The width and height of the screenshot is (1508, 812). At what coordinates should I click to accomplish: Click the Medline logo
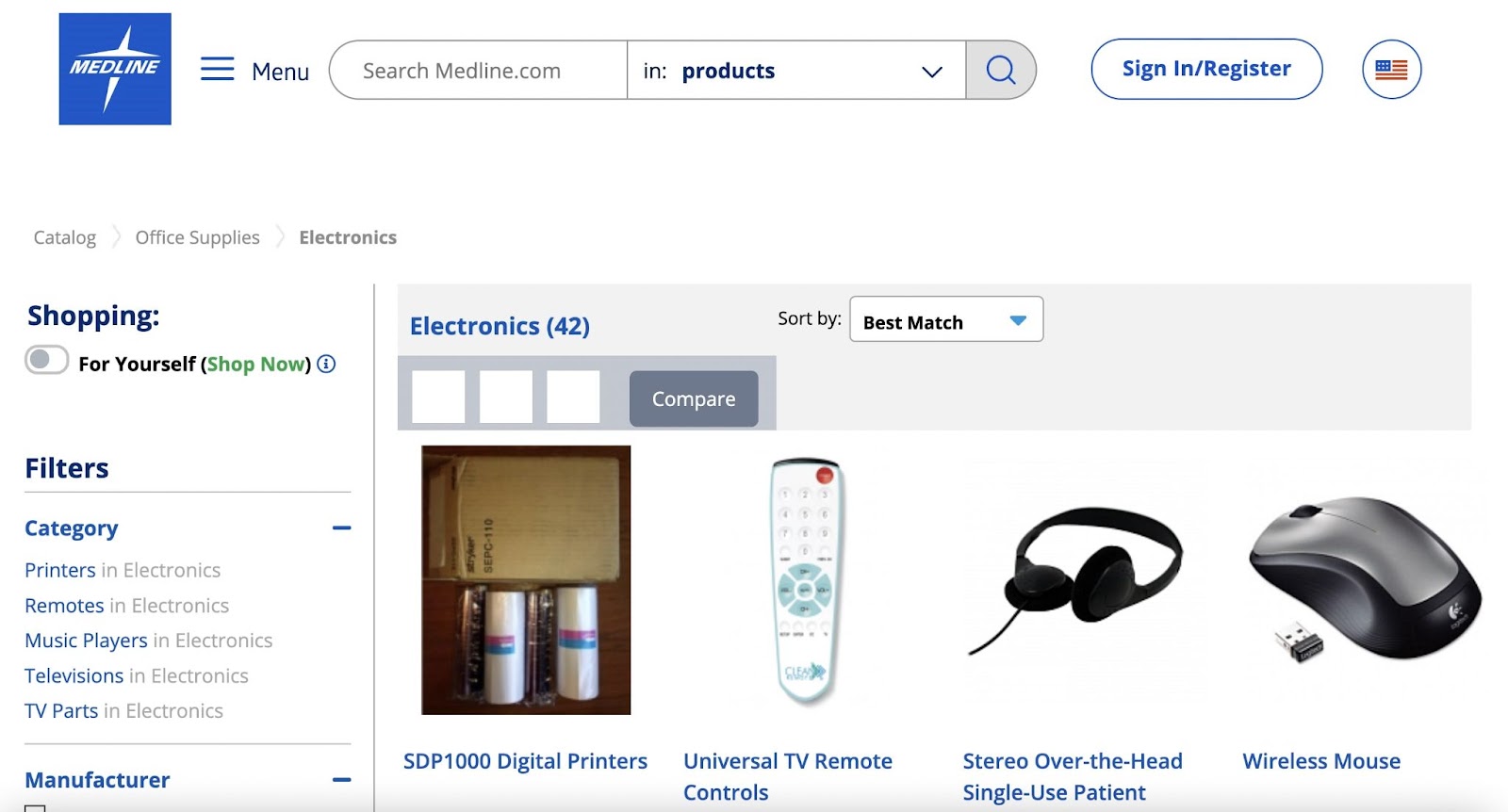tap(115, 69)
